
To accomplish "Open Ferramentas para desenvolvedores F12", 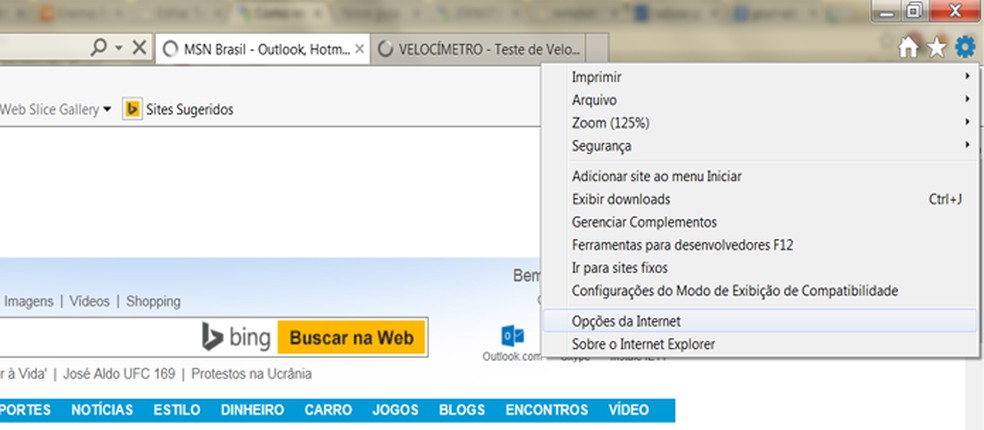I will [x=761, y=245].
